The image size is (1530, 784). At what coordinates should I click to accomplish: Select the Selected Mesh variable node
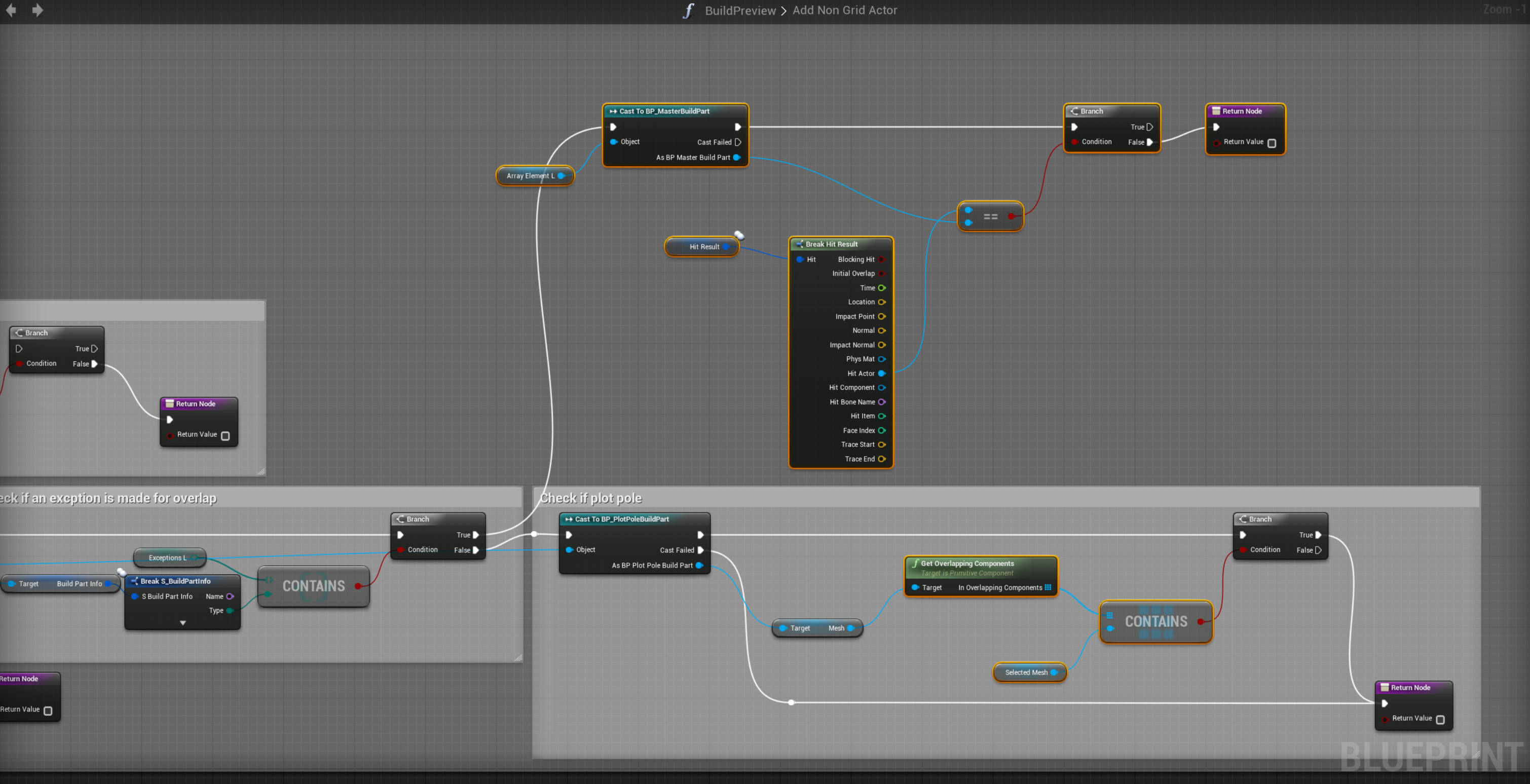click(x=1026, y=673)
